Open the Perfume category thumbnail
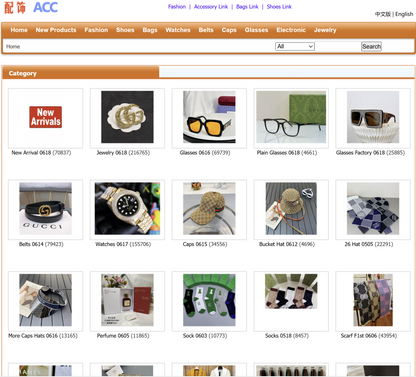 coord(127,301)
